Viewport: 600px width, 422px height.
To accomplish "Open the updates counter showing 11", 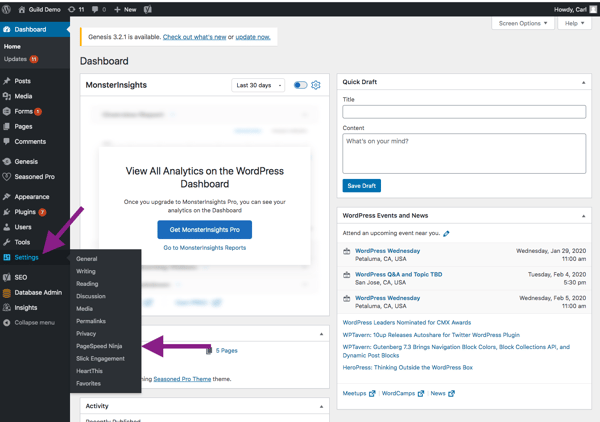I will (76, 10).
